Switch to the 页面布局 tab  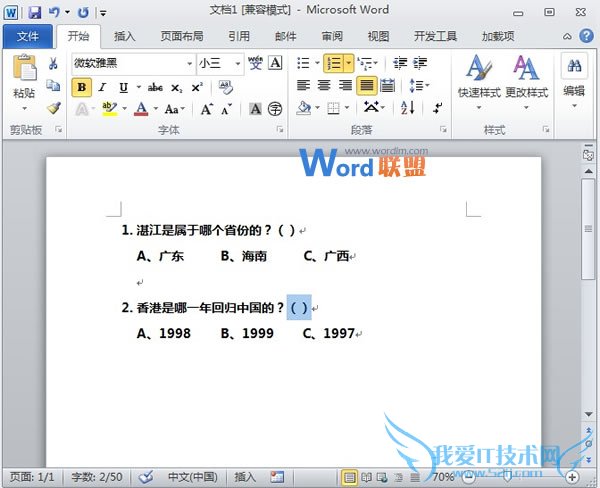click(x=182, y=36)
